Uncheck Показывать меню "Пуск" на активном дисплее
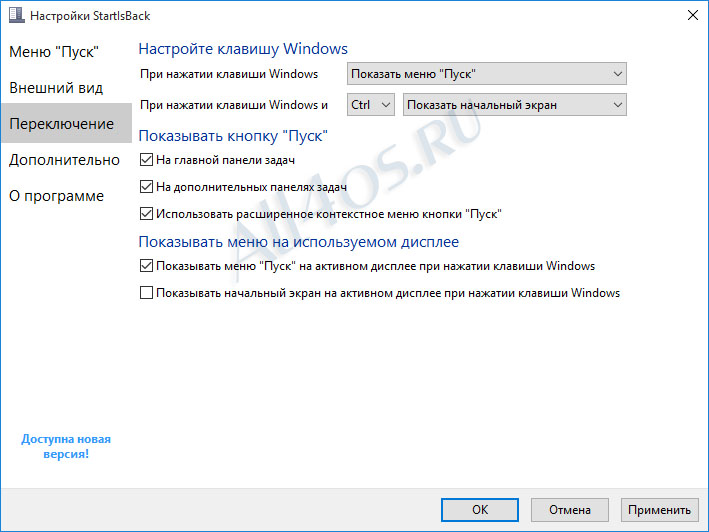The image size is (709, 532). 146,266
